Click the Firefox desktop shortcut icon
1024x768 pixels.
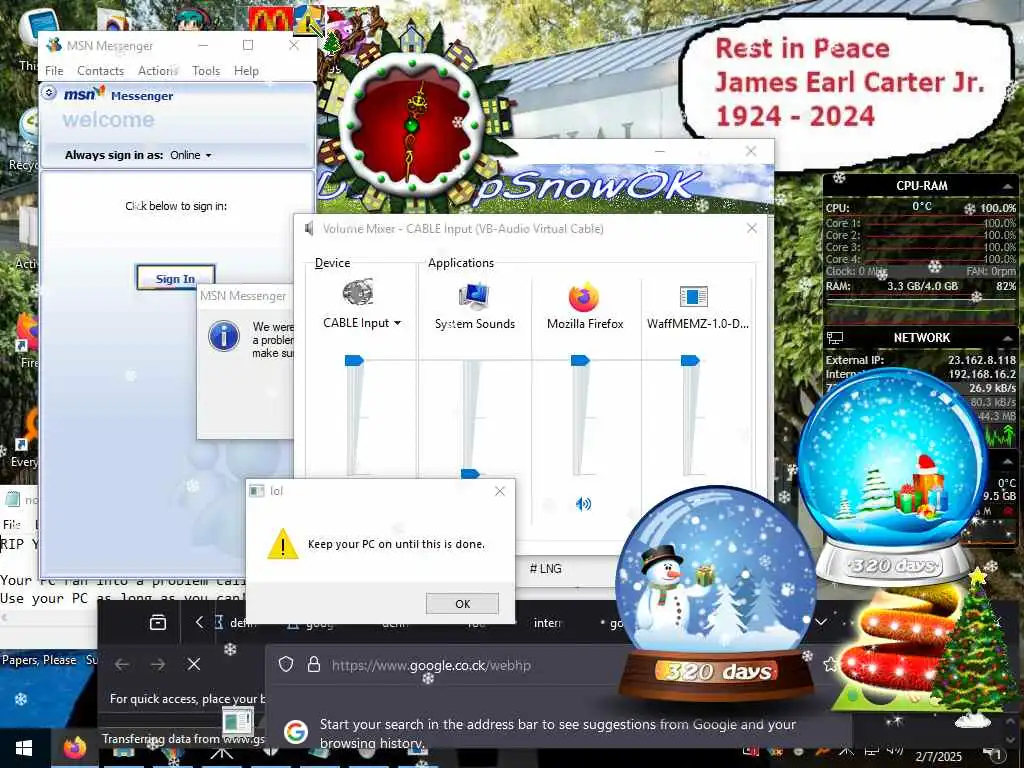(x=26, y=333)
